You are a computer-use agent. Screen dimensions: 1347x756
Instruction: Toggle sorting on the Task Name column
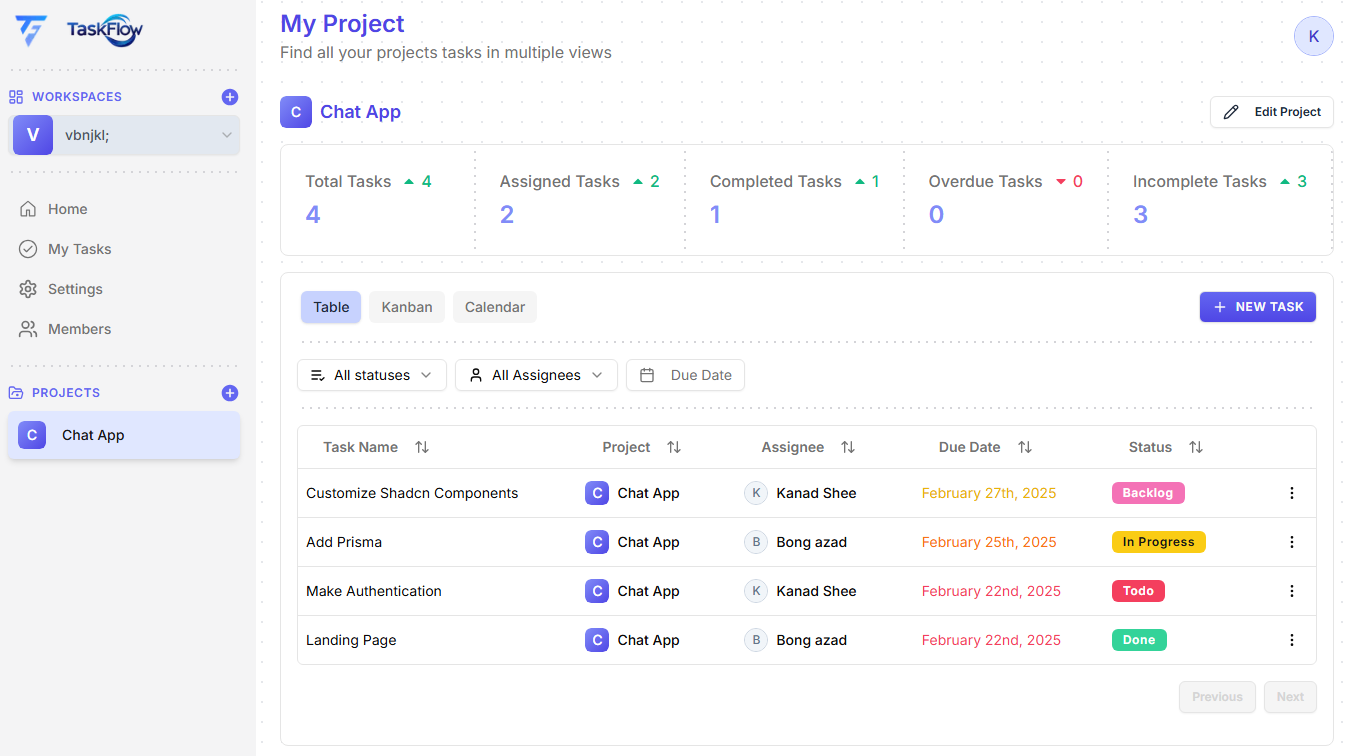click(421, 447)
